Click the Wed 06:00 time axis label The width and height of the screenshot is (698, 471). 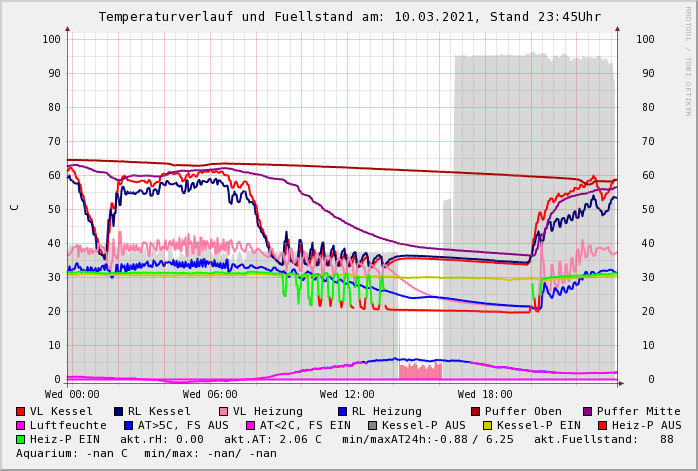[209, 395]
